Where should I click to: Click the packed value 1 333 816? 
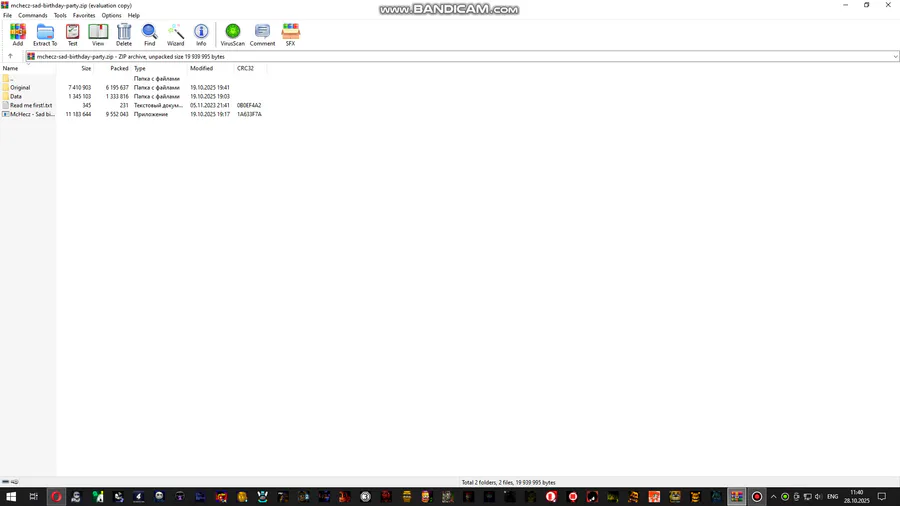pos(117,96)
